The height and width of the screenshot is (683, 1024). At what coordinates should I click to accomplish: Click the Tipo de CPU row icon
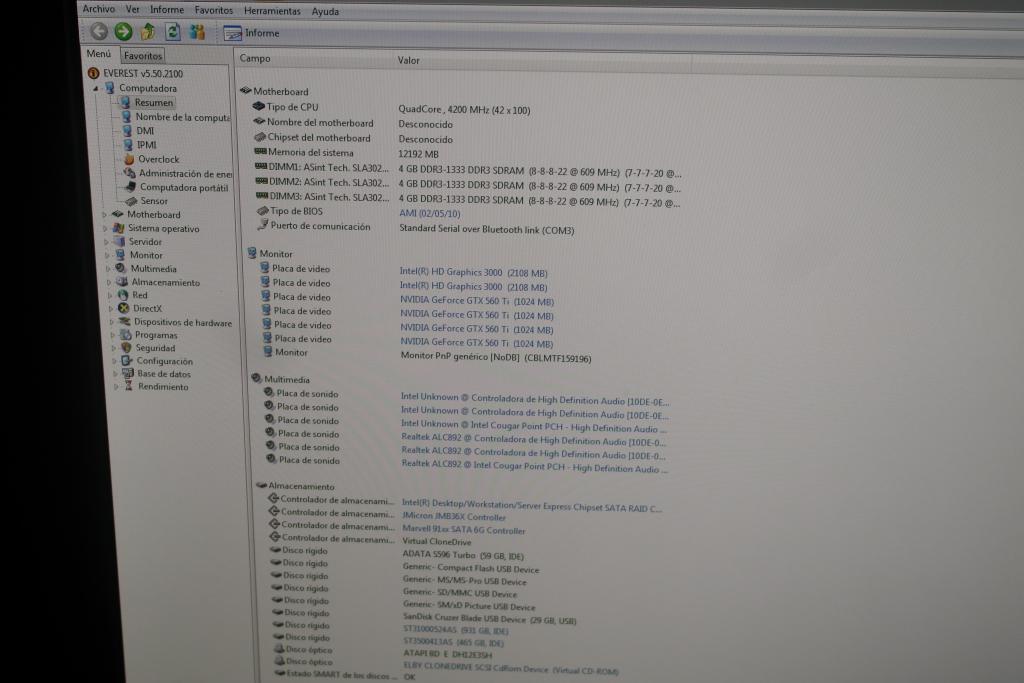259,106
